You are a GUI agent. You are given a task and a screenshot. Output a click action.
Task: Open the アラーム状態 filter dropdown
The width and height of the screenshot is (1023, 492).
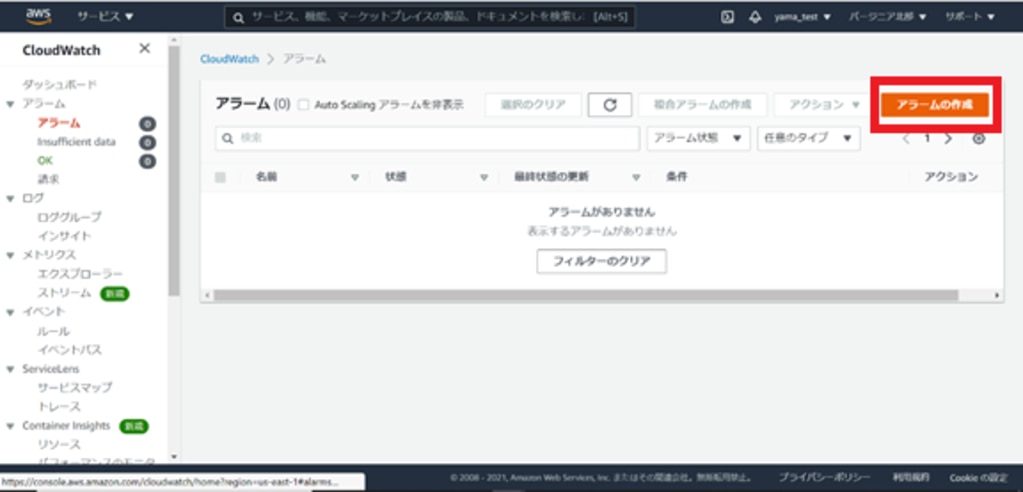698,138
